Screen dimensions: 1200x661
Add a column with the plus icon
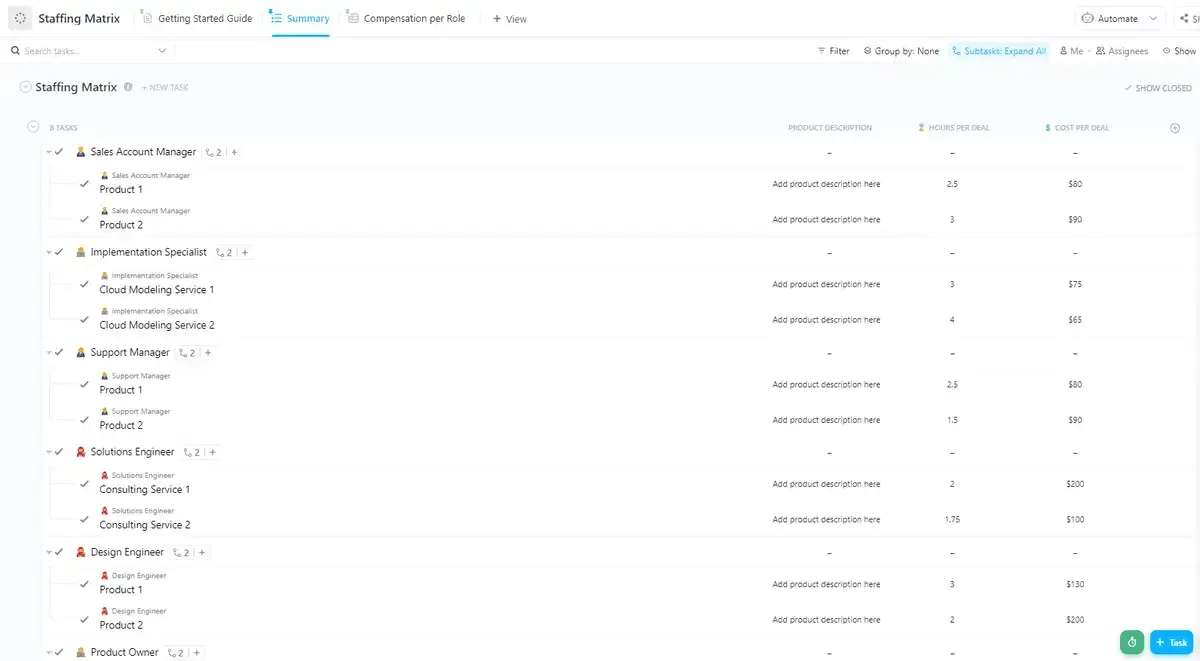click(1174, 128)
